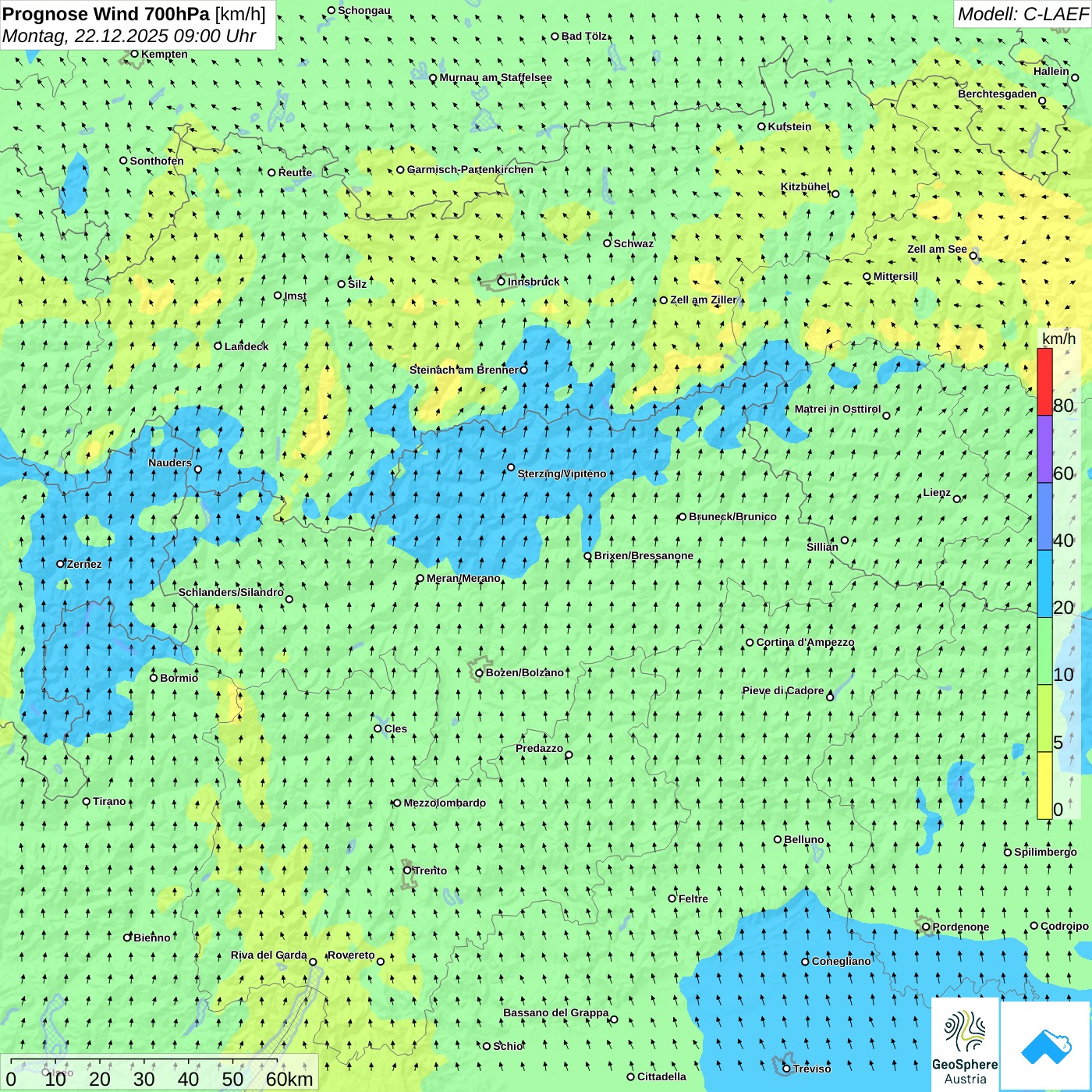
Task: Click the Berchtesgaden city label
Action: pyautogui.click(x=998, y=94)
